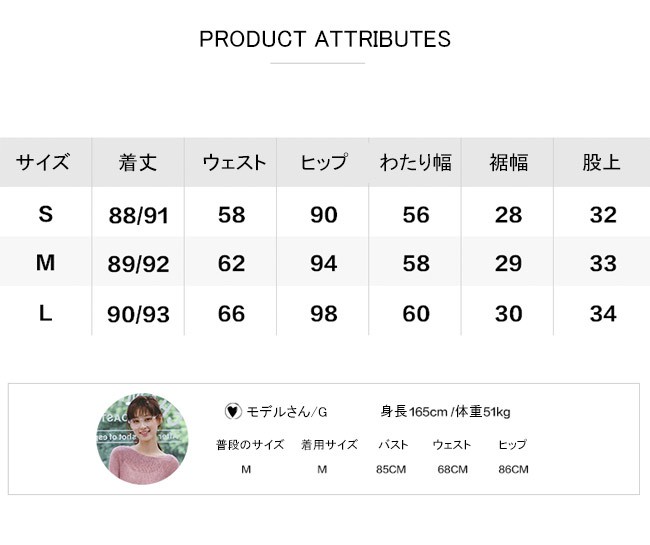Select the 着丈 column header
Viewport: 650px width, 545px height.
138,163
